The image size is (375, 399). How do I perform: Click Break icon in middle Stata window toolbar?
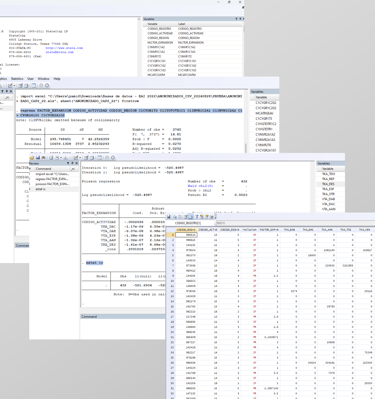47,85
